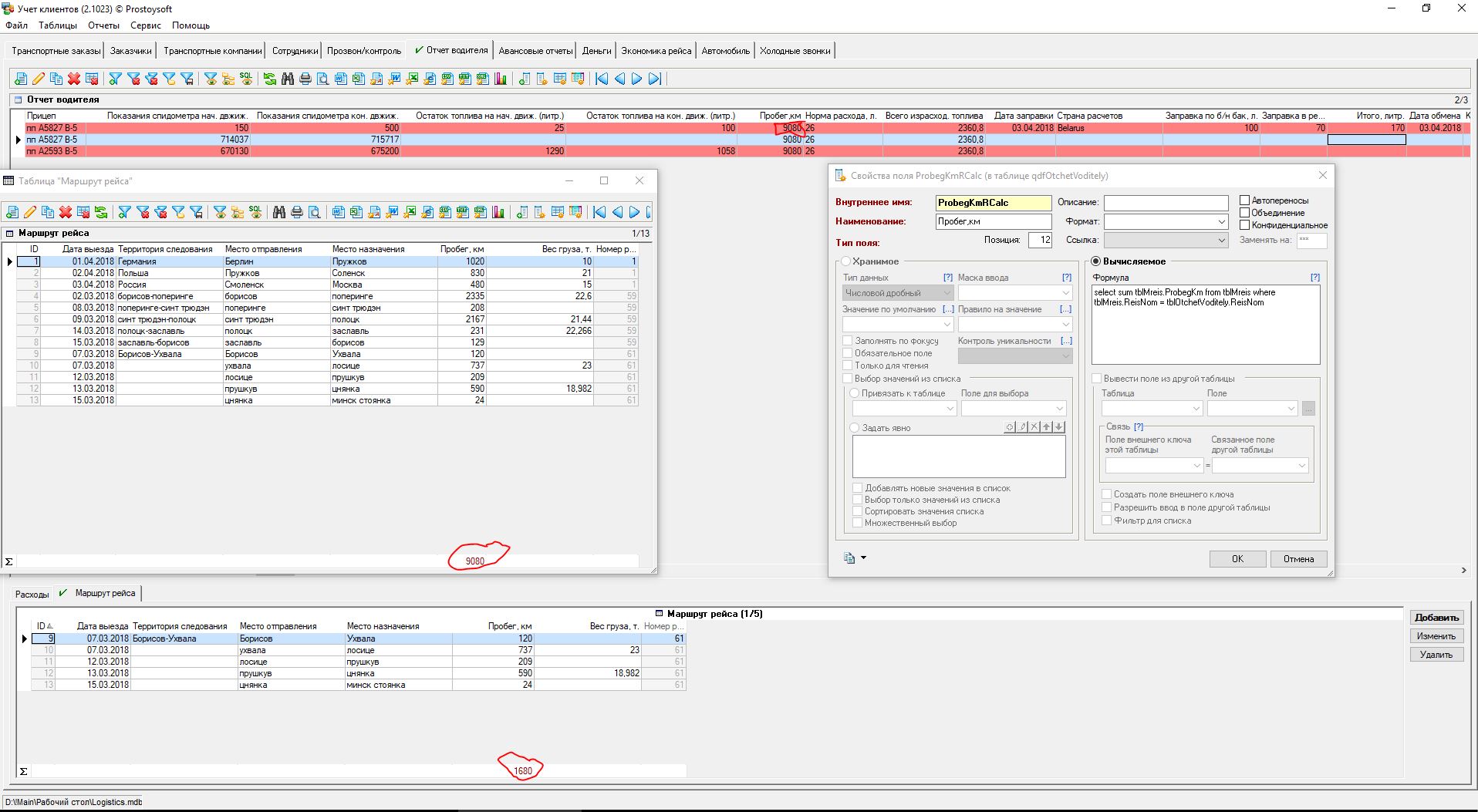Toggle the Конфиденциальное checkbox
The width and height of the screenshot is (1478, 812).
point(1244,225)
